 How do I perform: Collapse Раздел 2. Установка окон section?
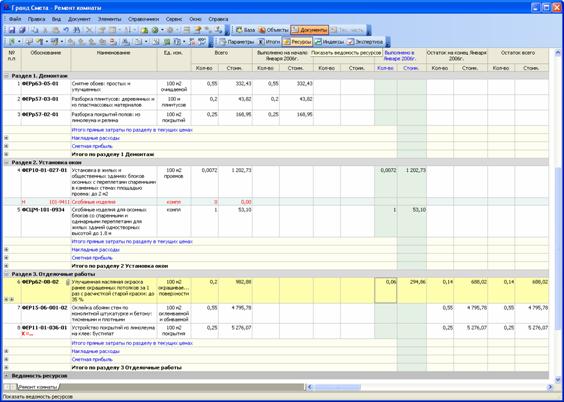(6, 163)
